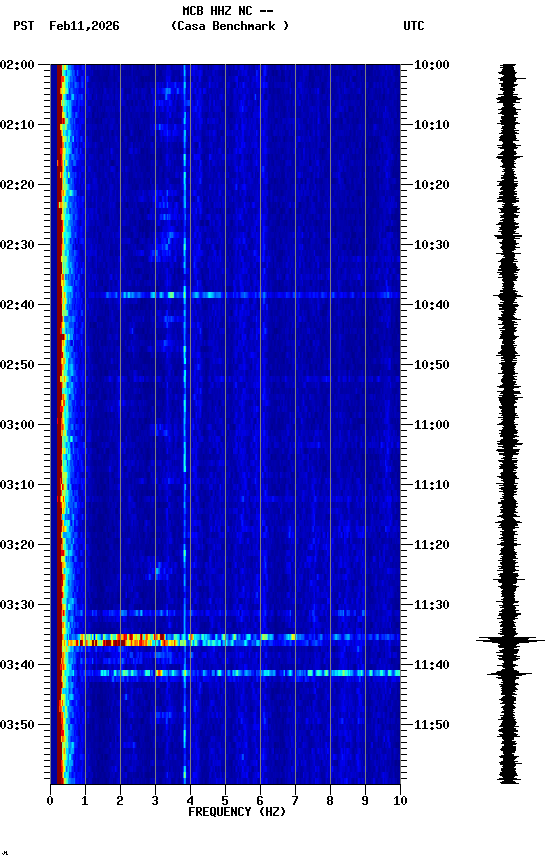552x864 pixels.
Task: Click the 5 Hz frequency tick label
Action: [225, 801]
